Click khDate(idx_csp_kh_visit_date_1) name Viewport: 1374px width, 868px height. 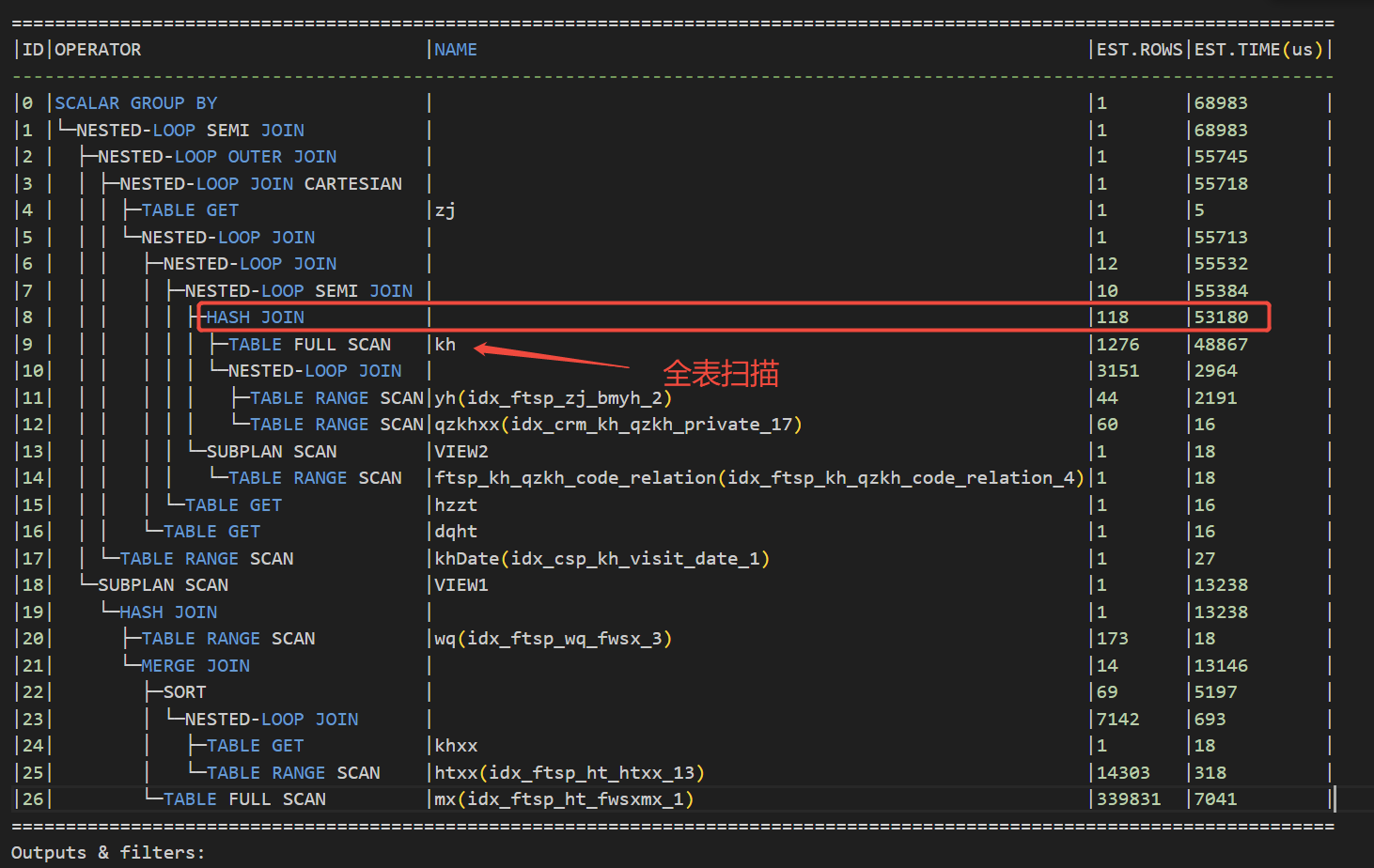tap(602, 559)
